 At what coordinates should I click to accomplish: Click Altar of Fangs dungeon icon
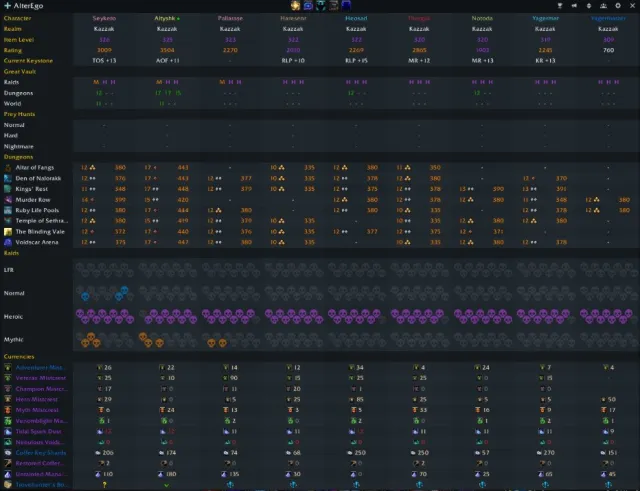(x=8, y=168)
